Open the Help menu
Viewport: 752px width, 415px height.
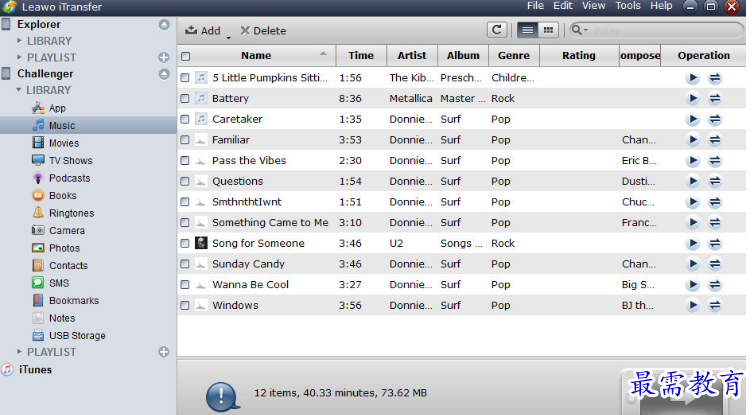coord(661,6)
